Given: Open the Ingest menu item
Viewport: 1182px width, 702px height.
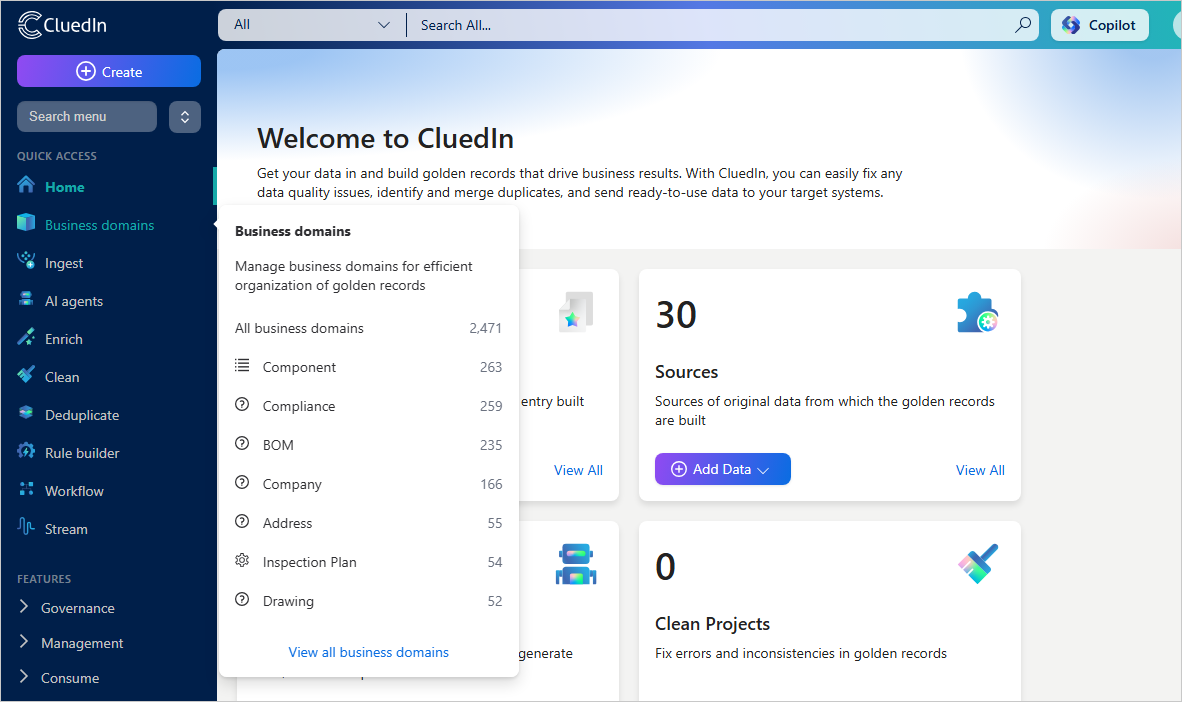Looking at the screenshot, I should (x=63, y=263).
